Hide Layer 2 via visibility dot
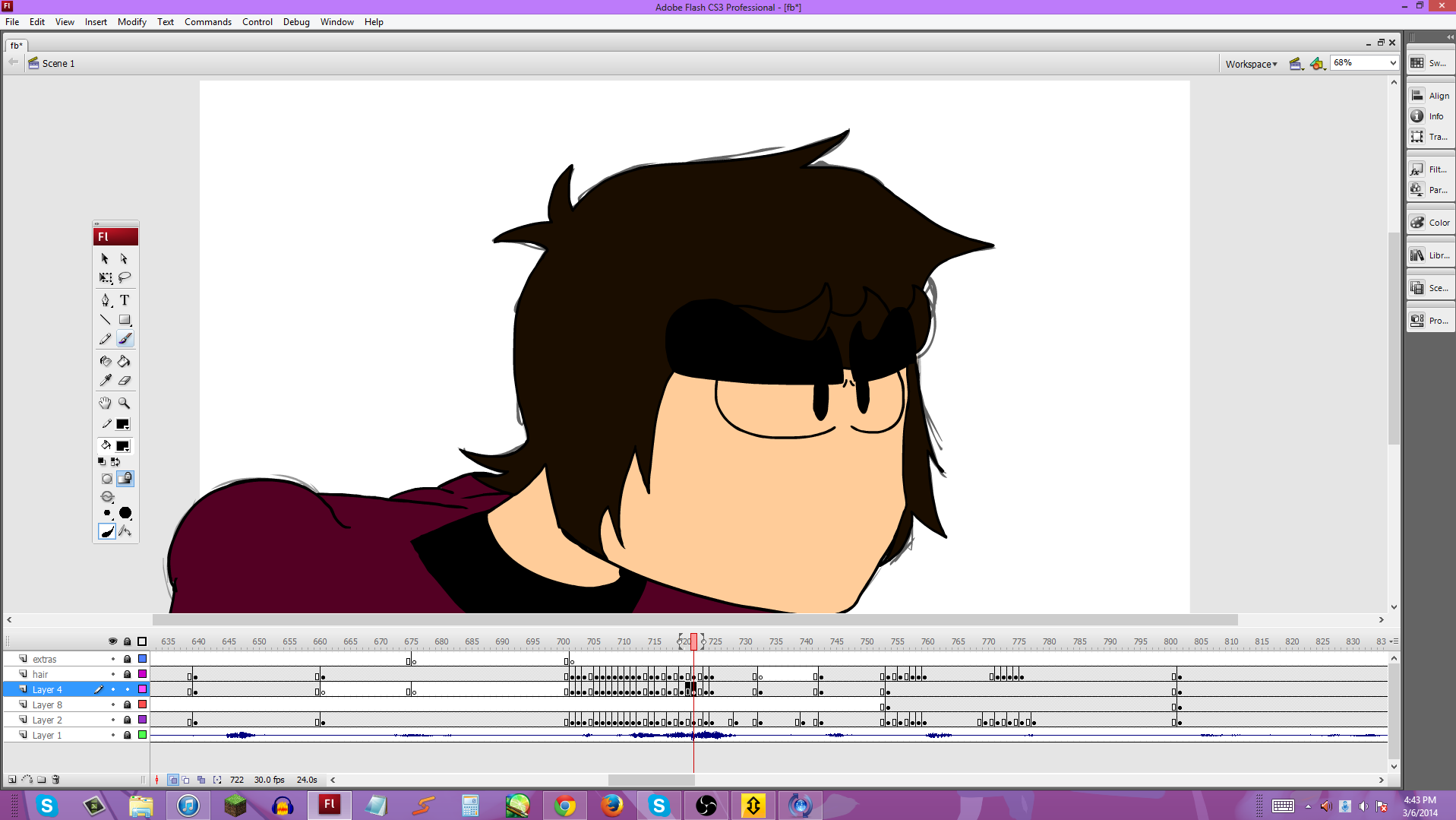 pos(113,720)
